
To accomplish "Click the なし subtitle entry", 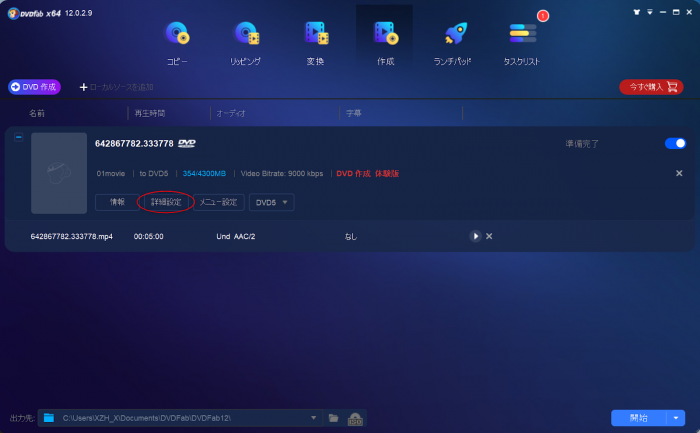I will (x=351, y=237).
